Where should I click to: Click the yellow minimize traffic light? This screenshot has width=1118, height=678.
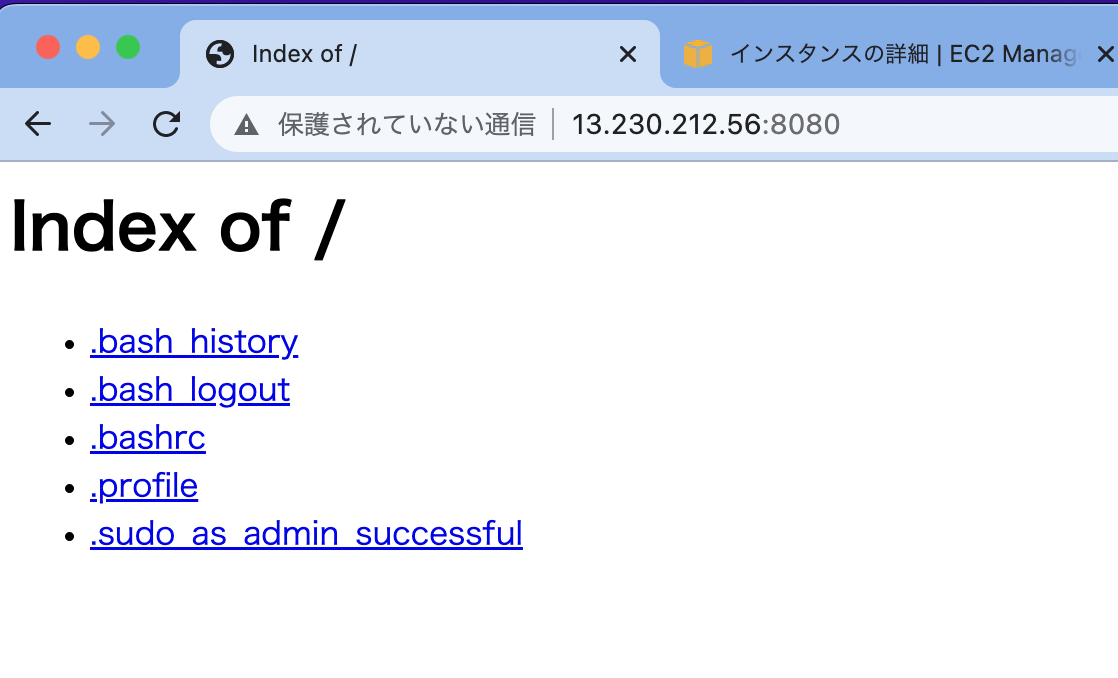click(x=87, y=46)
